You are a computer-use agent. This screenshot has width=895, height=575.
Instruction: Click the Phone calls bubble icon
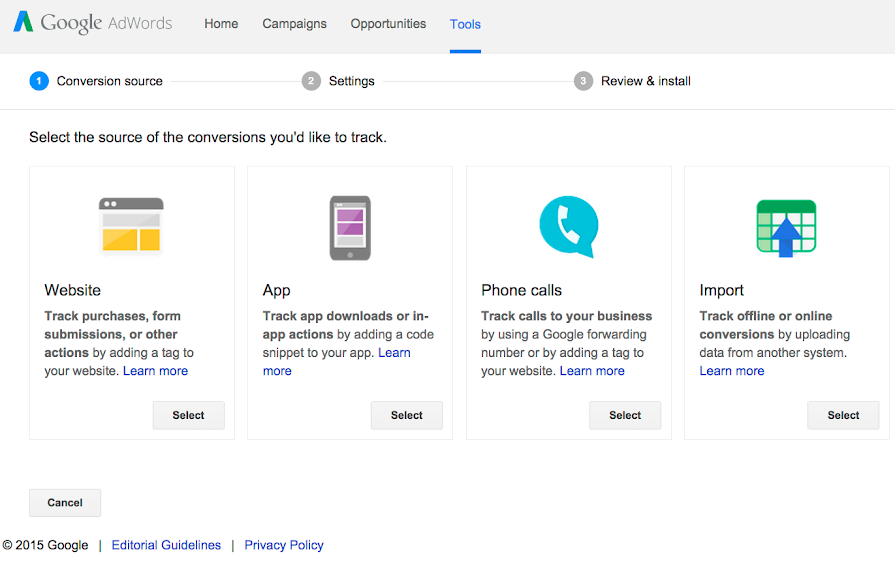tap(568, 226)
